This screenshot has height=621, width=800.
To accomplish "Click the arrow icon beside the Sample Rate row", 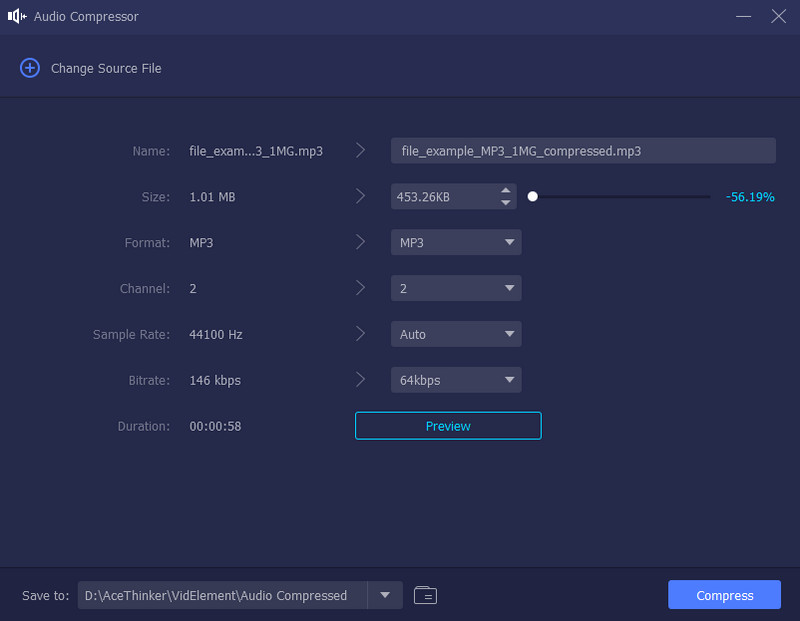I will 360,334.
